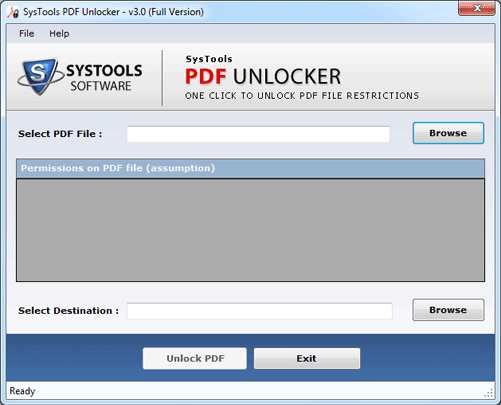501x405 pixels.
Task: Click the SYSTOOLS SOFTWARE logo text
Action: (104, 78)
